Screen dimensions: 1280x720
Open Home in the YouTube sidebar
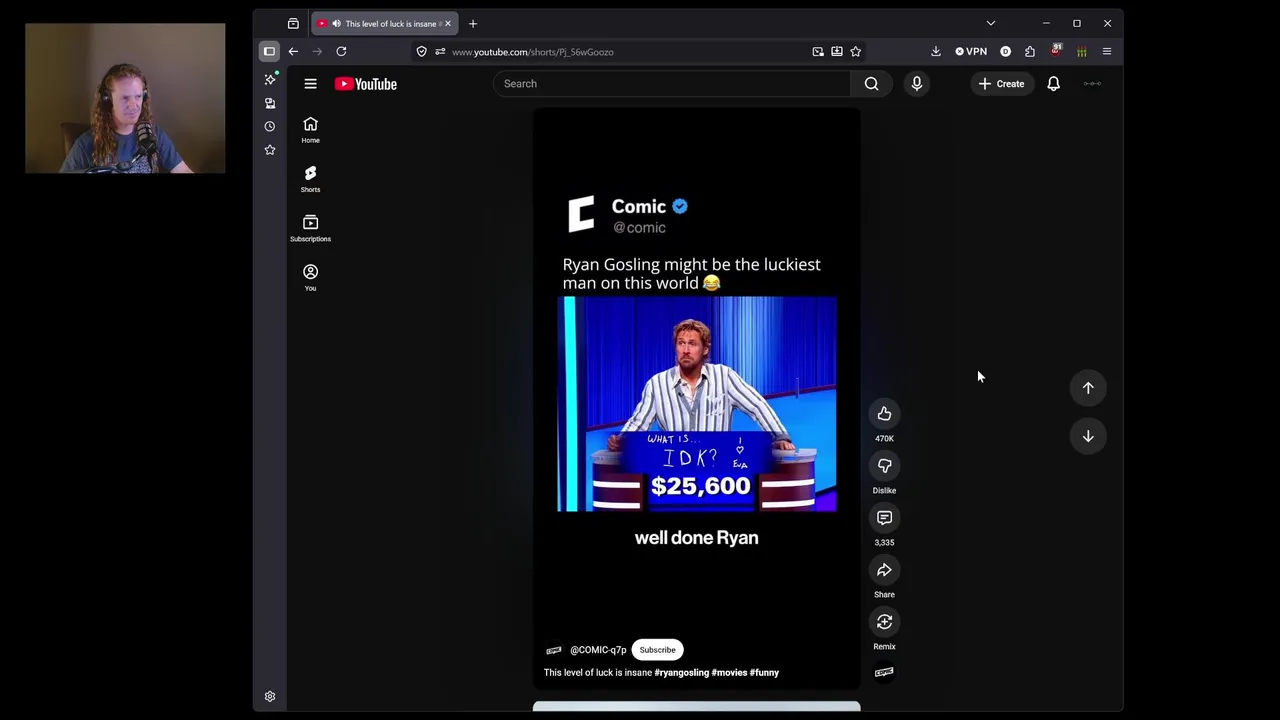click(310, 129)
